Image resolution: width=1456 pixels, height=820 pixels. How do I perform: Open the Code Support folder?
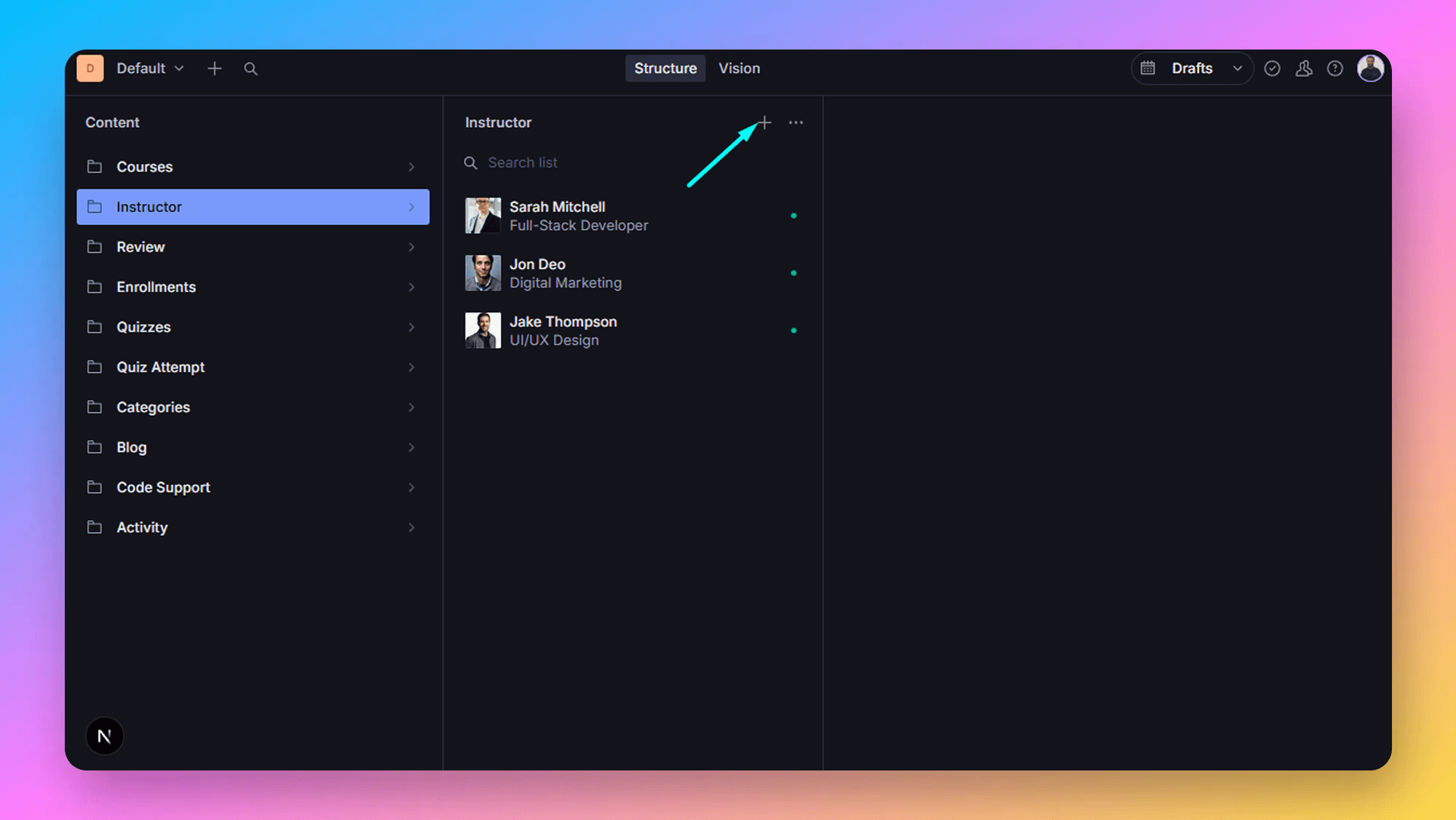point(163,487)
